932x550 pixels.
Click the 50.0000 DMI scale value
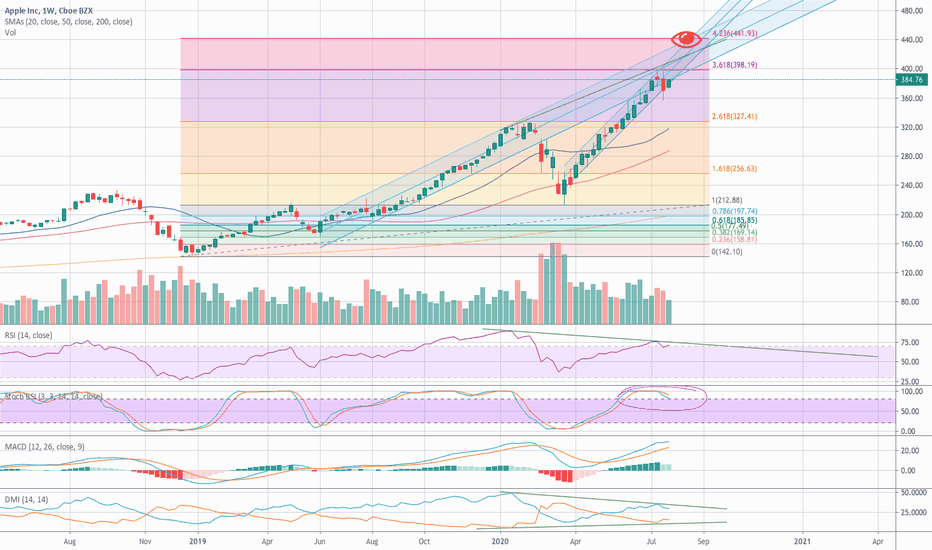point(914,493)
